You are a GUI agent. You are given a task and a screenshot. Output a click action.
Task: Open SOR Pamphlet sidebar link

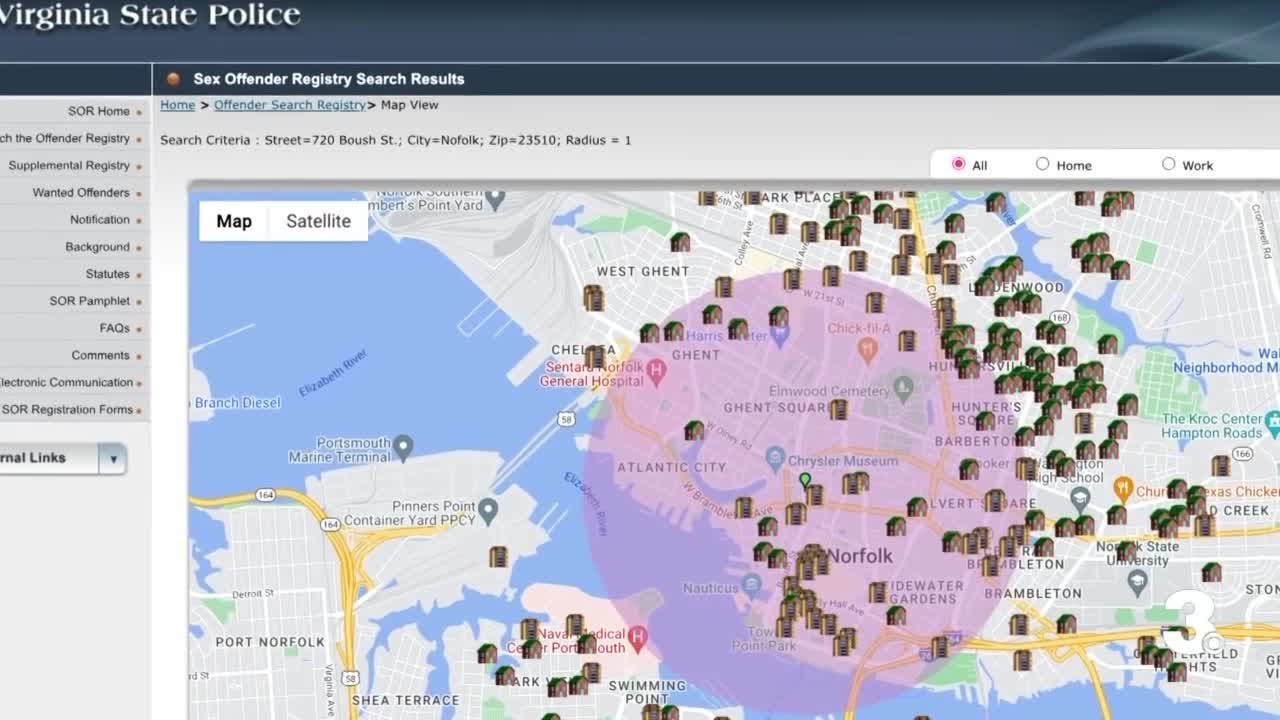point(90,300)
